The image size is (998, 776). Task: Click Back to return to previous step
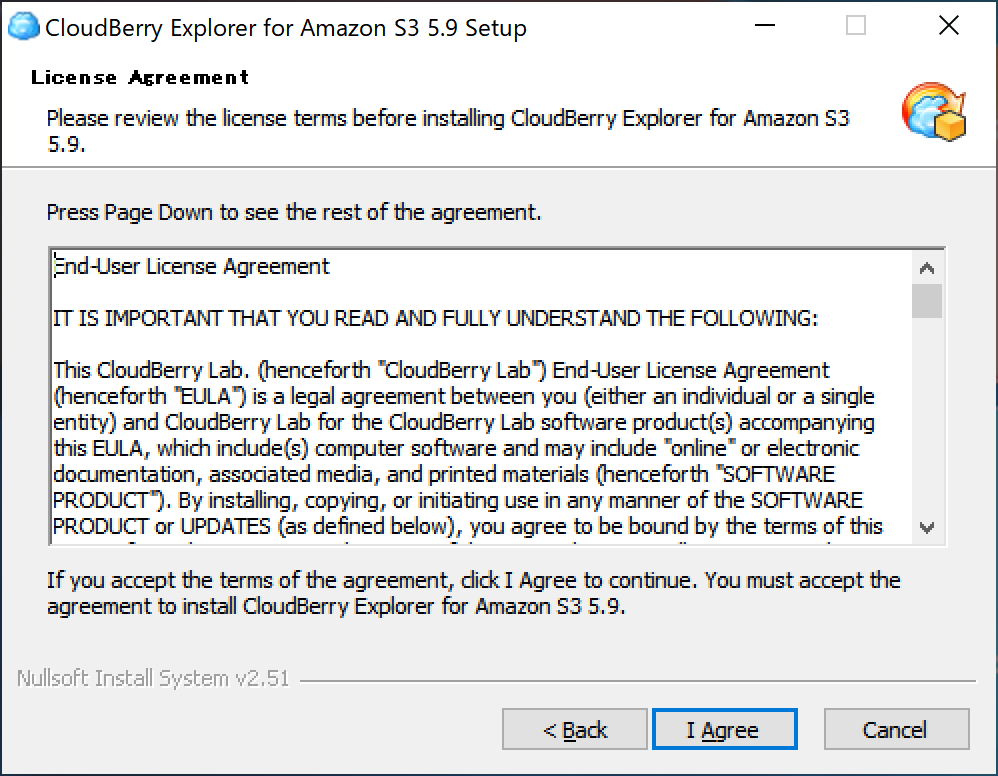click(574, 729)
